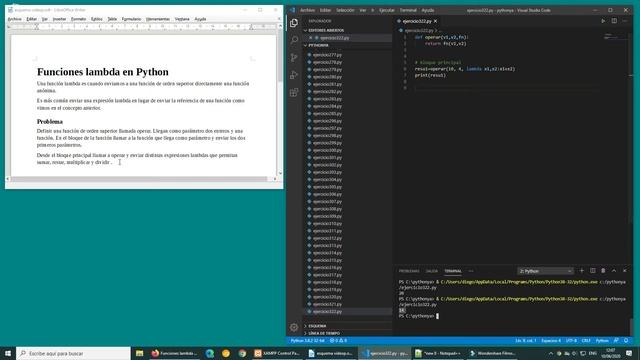This screenshot has height=360, width=640.
Task: Maximize the terminal panel with up chevron
Action: tap(614, 271)
